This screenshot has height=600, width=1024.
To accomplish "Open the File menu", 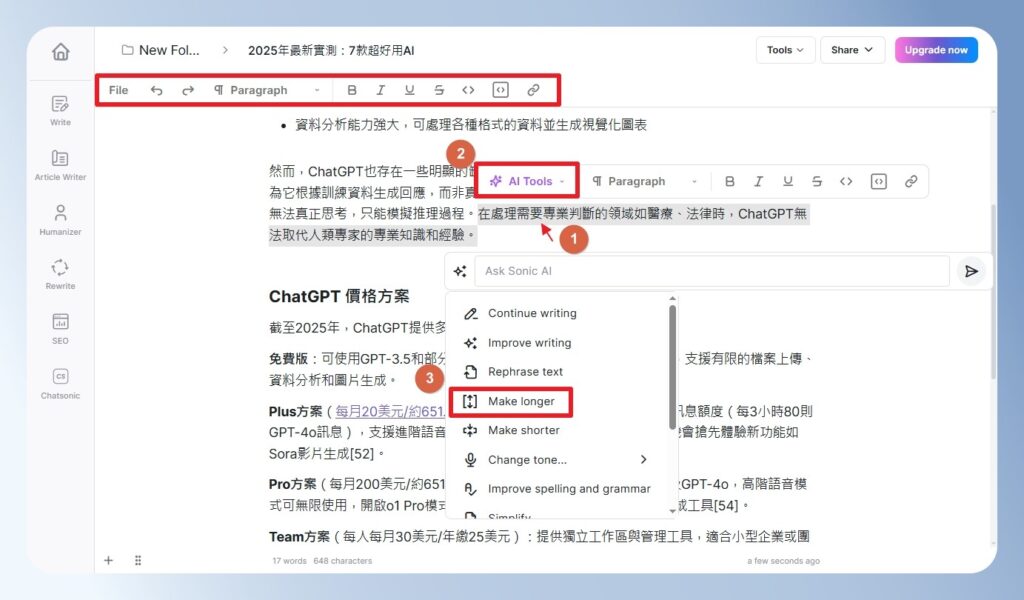I will tap(118, 90).
